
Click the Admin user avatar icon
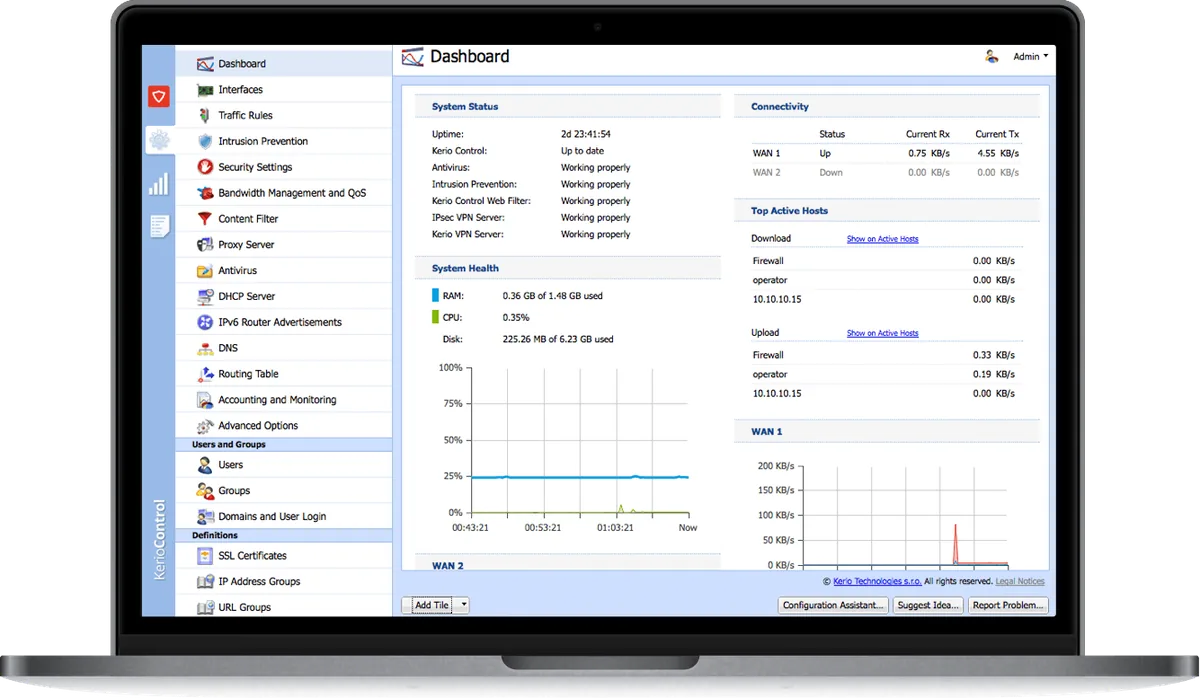pyautogui.click(x=992, y=57)
